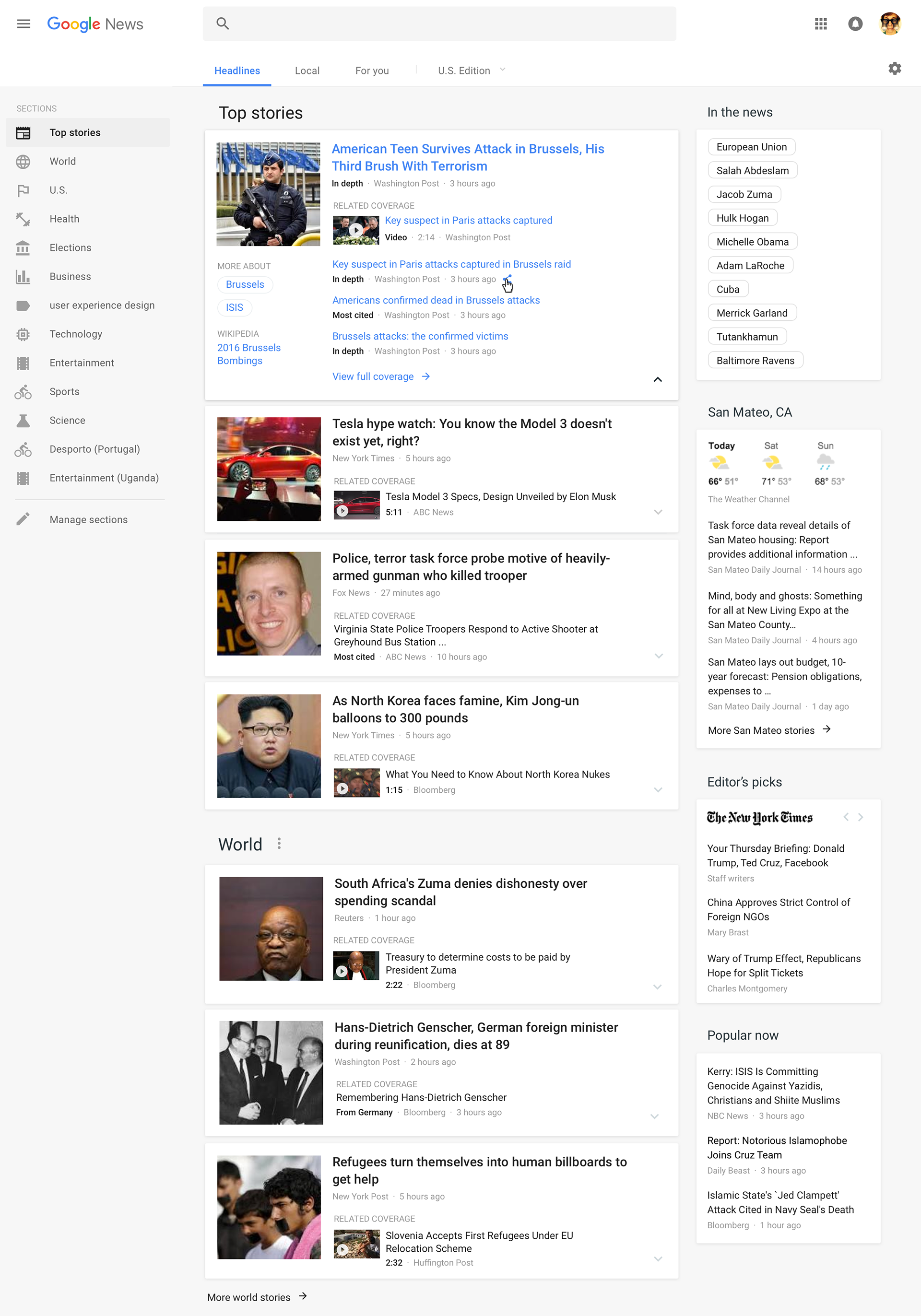Click the Tutankhamun news chip
Screen dimensions: 921x1316
pos(747,337)
